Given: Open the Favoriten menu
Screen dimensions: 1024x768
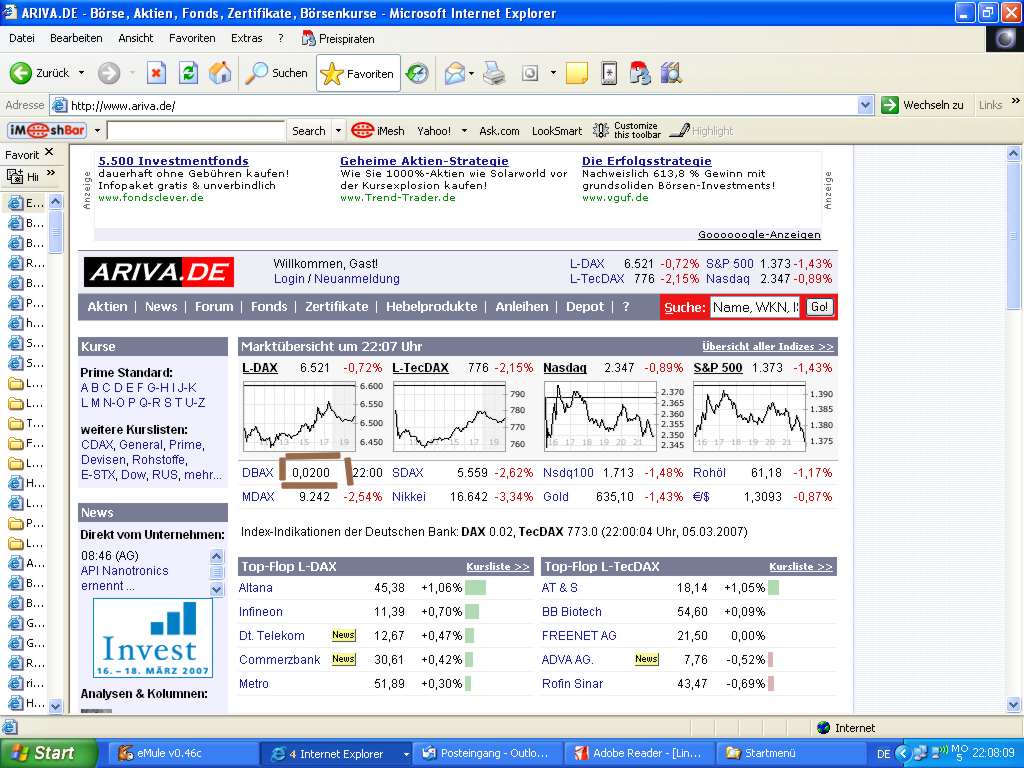Looking at the screenshot, I should [192, 39].
